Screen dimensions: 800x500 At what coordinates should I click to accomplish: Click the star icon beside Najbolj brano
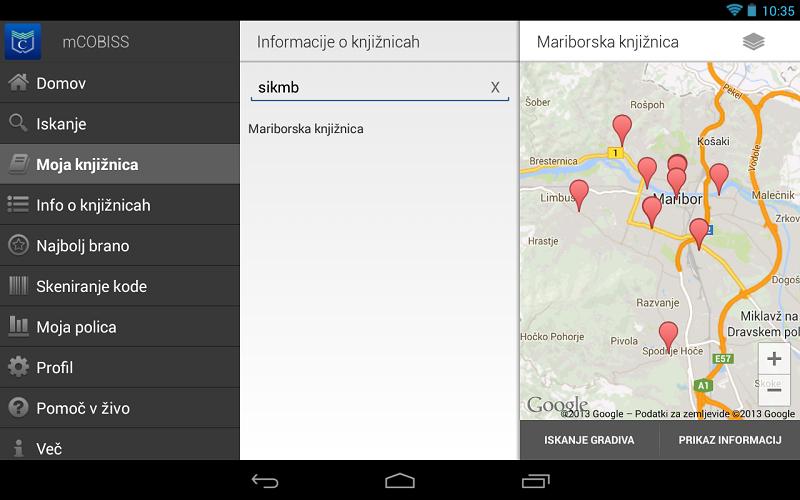(18, 245)
